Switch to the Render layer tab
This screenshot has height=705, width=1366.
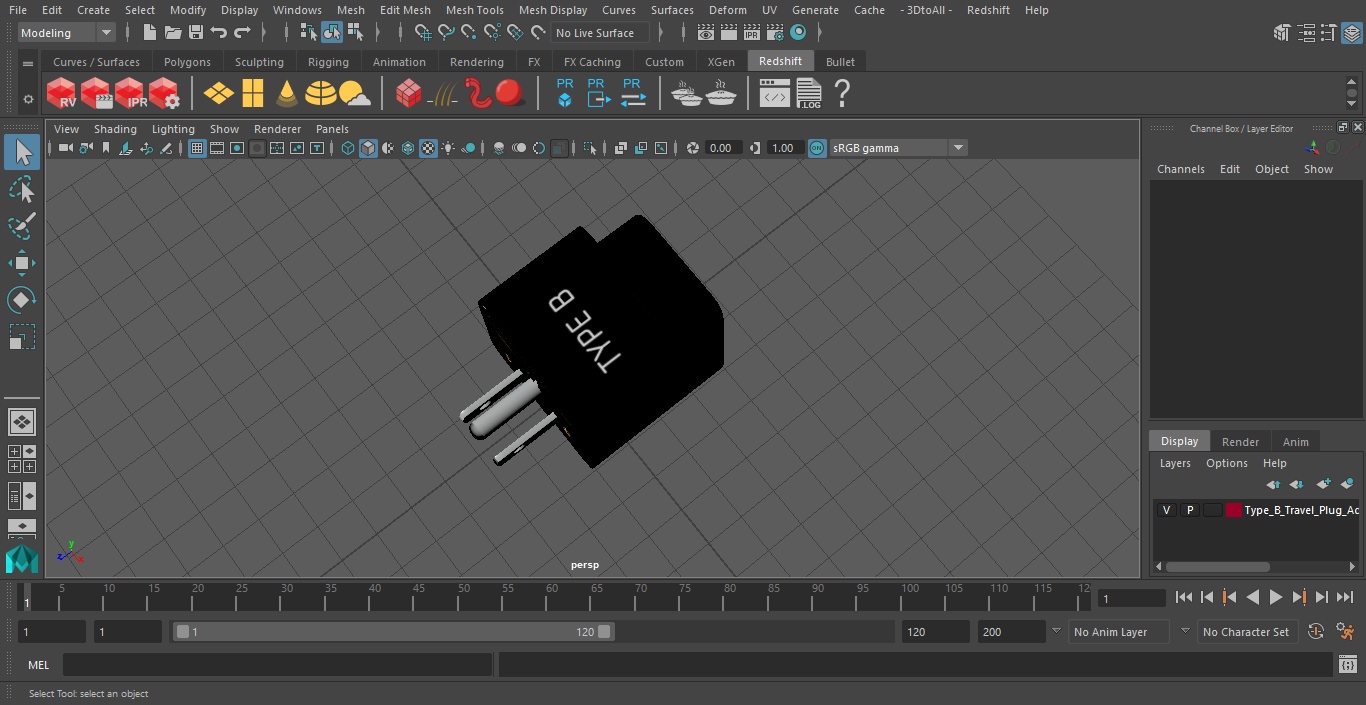pos(1240,441)
